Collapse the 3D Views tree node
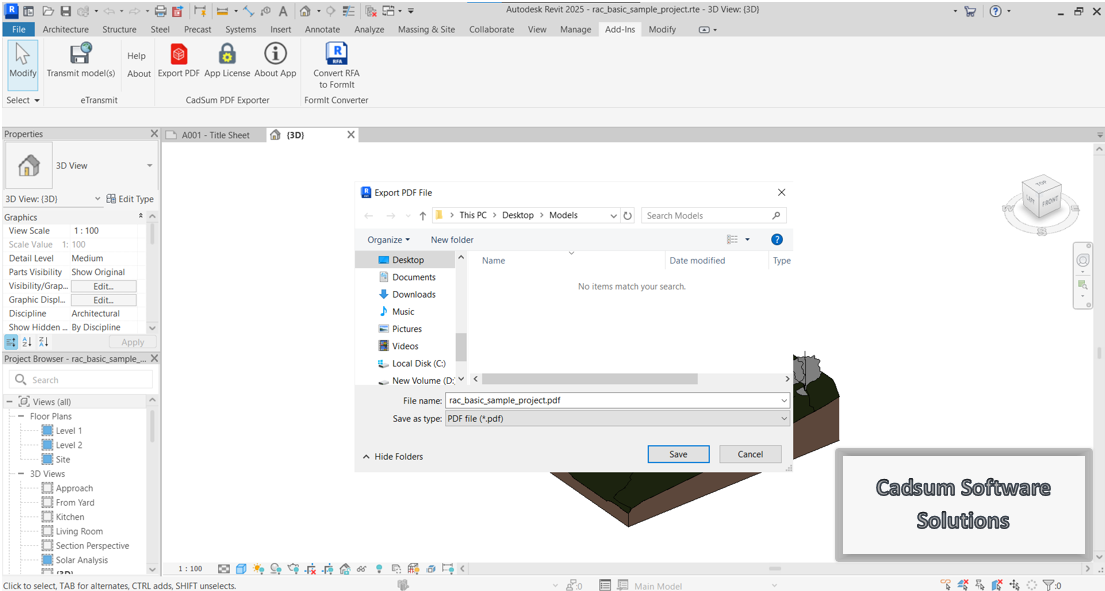Screen dimensions: 1105x591 [21, 474]
